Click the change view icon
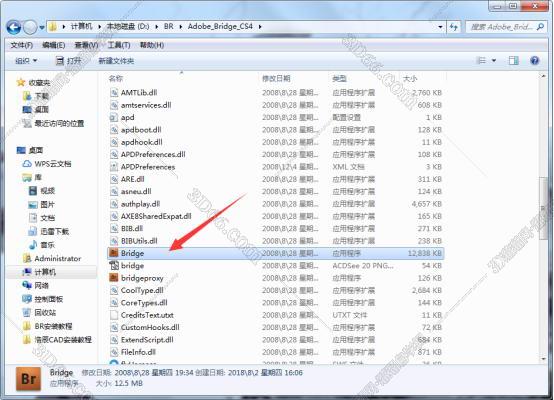Screen dimensions: 554x400 point(481,61)
